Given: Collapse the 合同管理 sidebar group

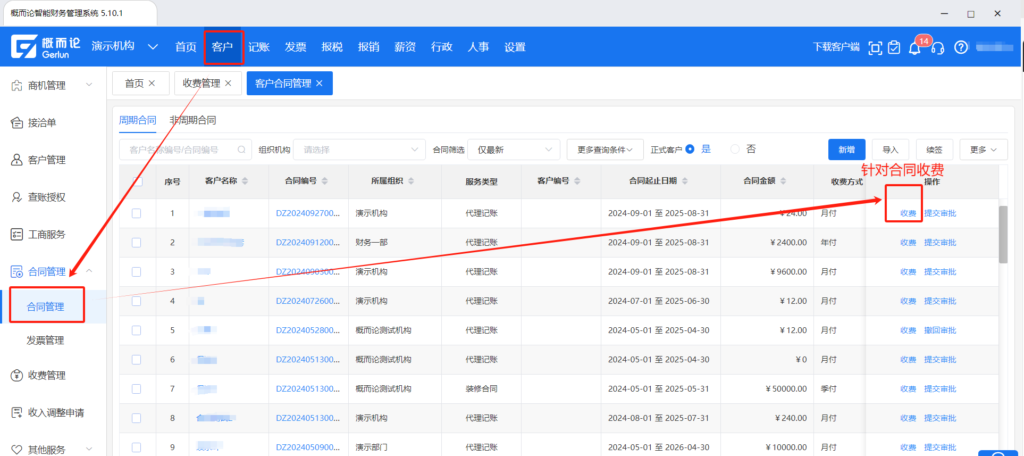Looking at the screenshot, I should point(89,271).
